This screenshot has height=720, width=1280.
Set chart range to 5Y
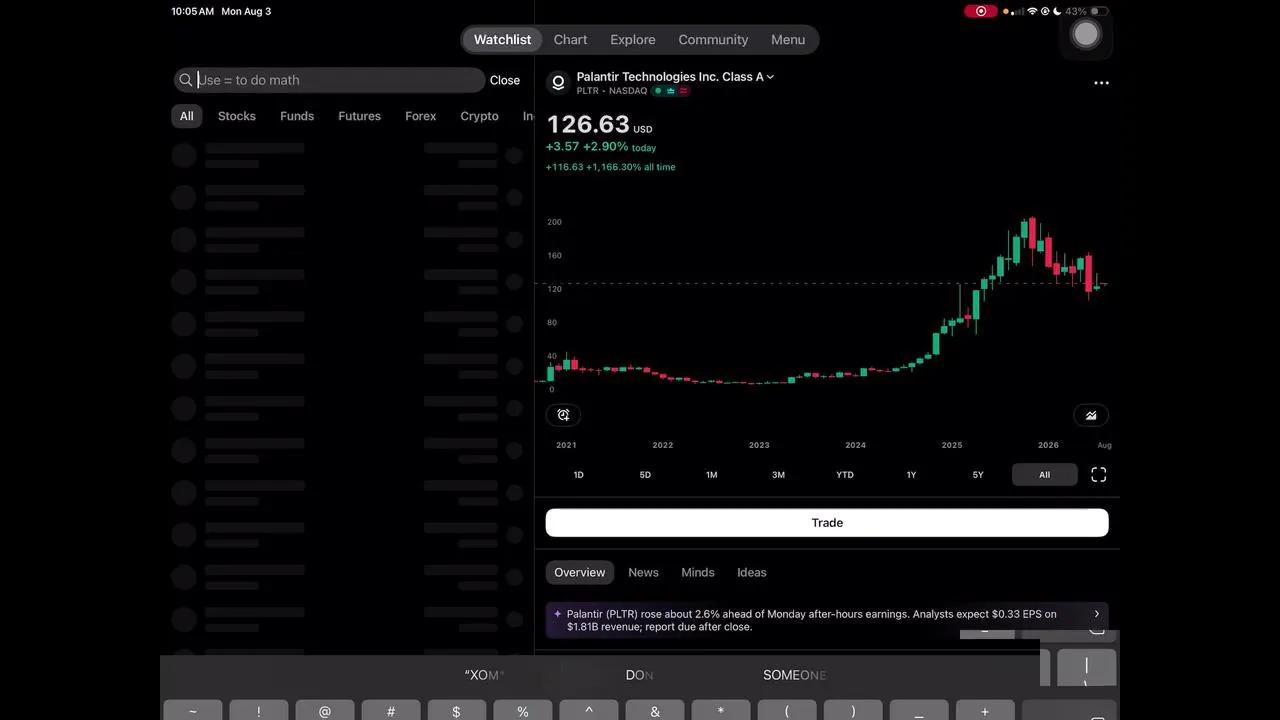click(x=978, y=475)
